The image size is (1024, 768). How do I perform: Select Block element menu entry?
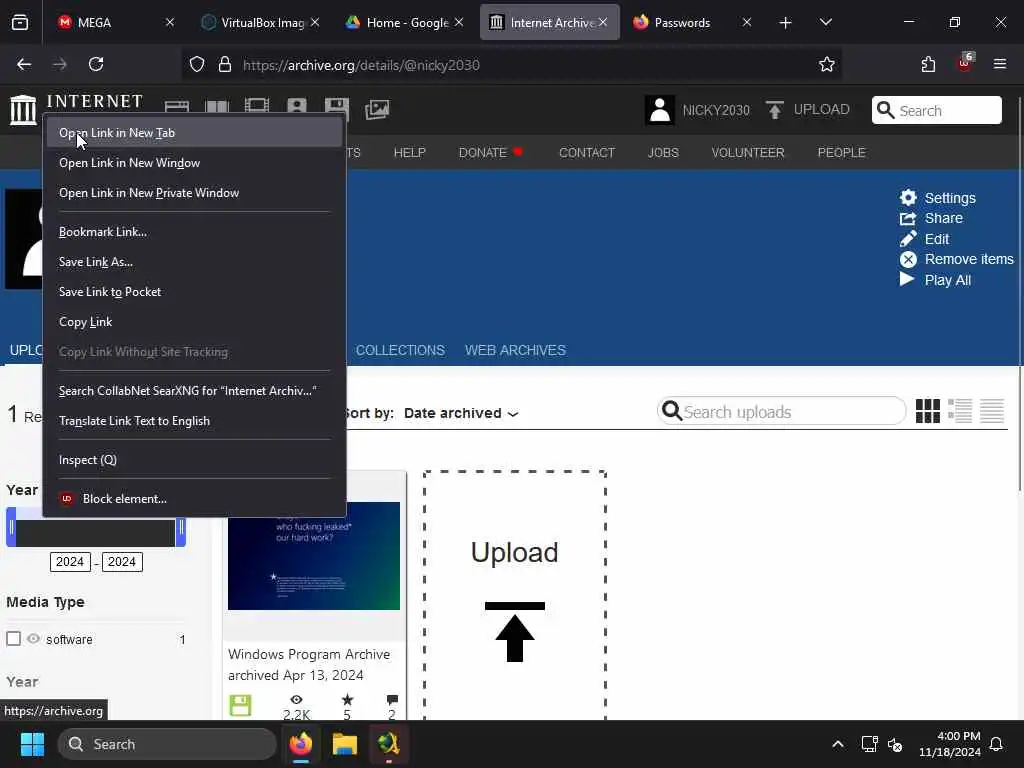pyautogui.click(x=194, y=499)
